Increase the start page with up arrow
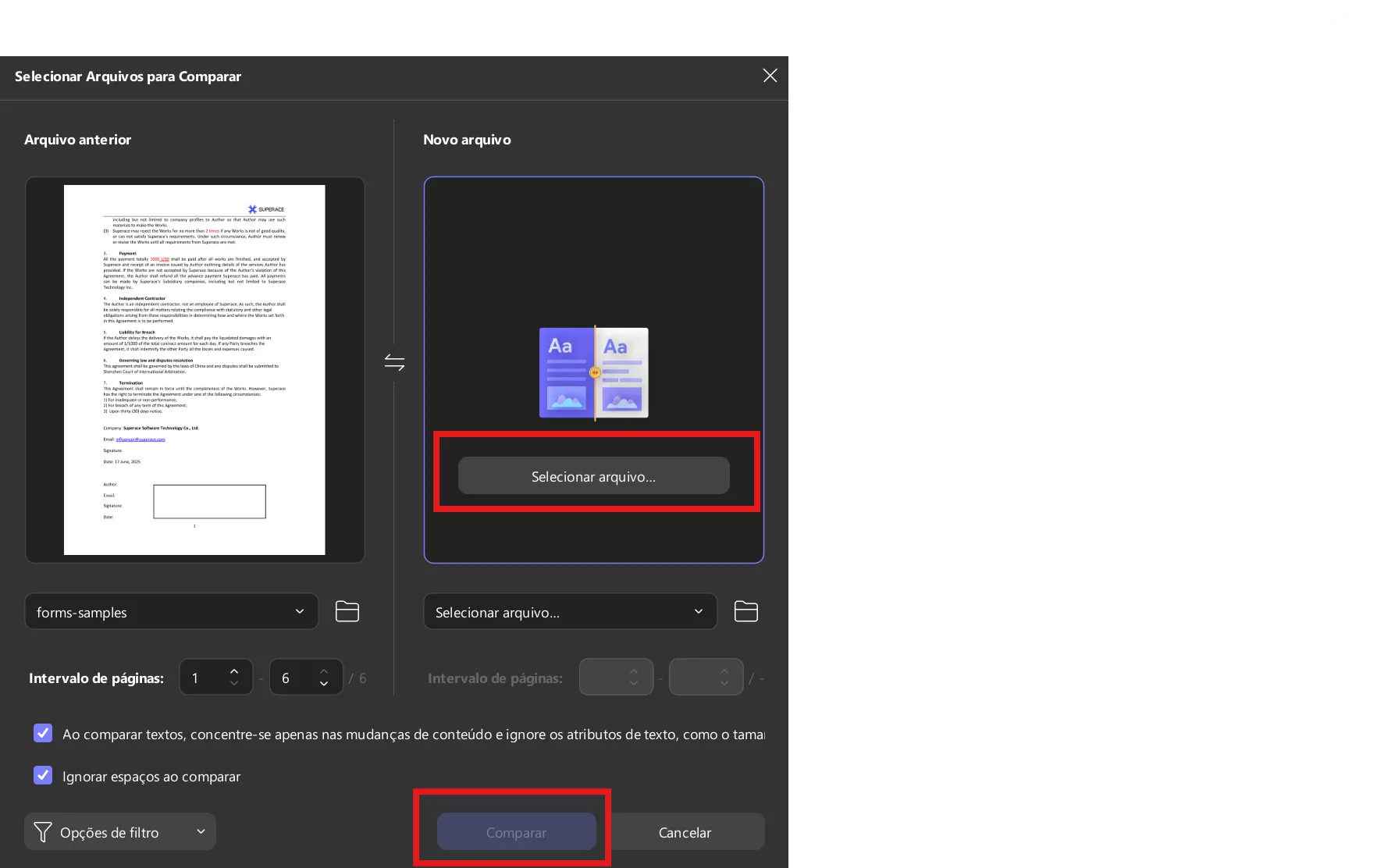 coord(235,670)
